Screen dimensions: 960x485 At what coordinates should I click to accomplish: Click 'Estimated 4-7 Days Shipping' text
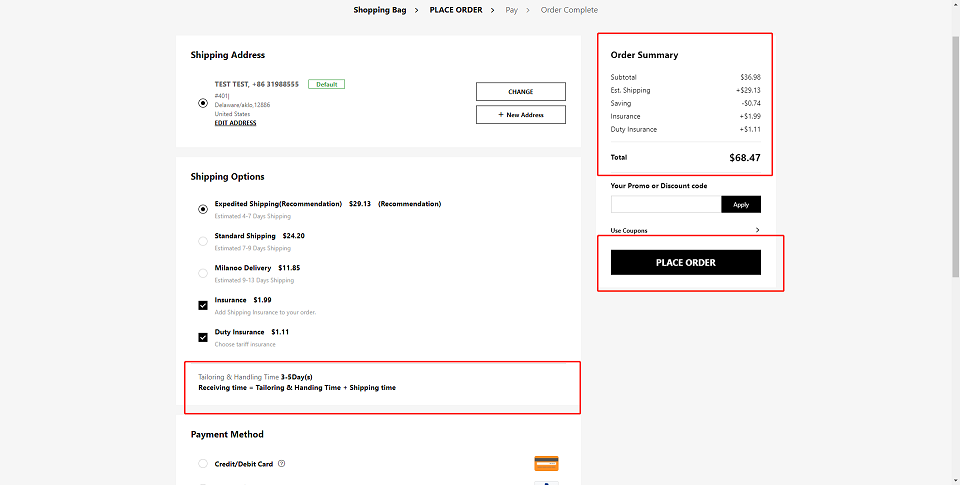pos(252,216)
